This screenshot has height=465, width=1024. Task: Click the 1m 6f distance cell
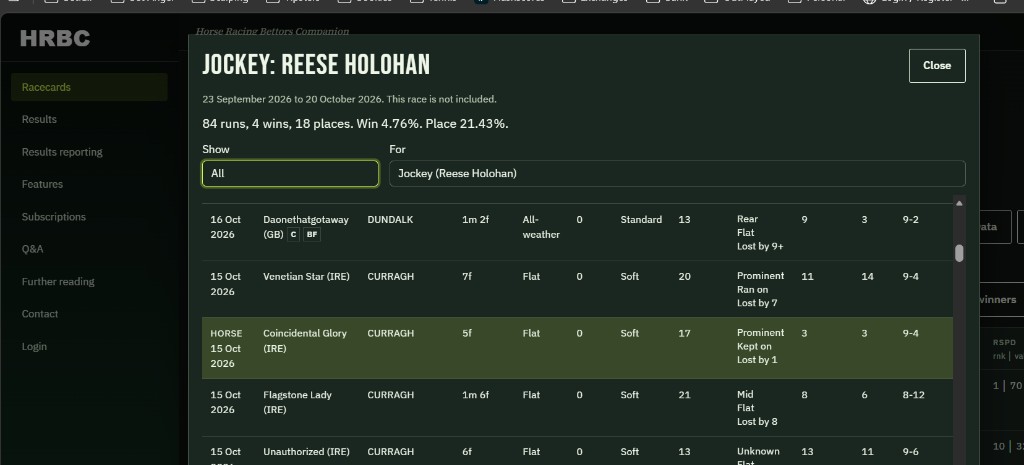point(475,394)
